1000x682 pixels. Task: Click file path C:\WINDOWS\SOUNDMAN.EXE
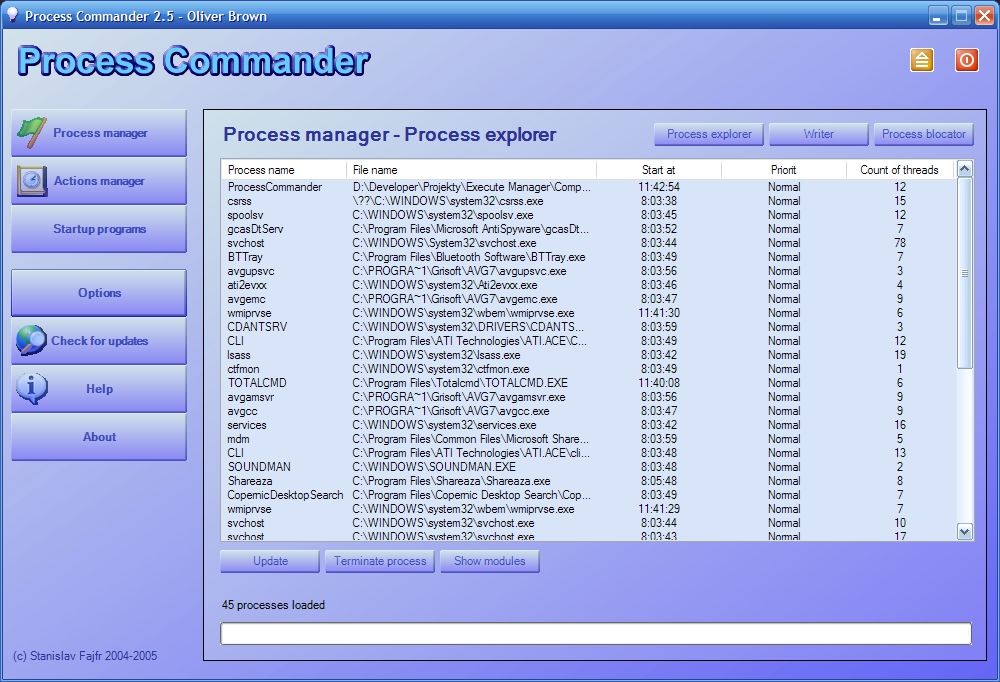point(434,467)
